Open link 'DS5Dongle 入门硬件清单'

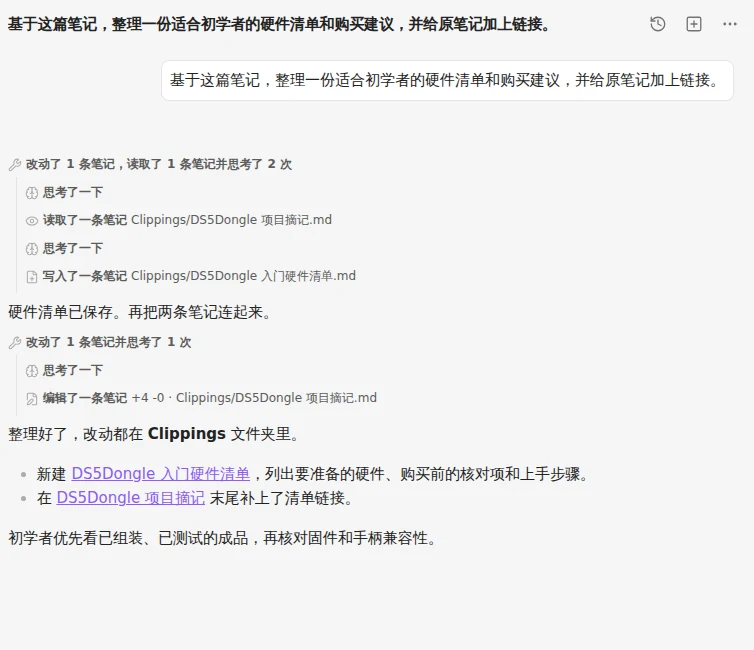click(161, 474)
